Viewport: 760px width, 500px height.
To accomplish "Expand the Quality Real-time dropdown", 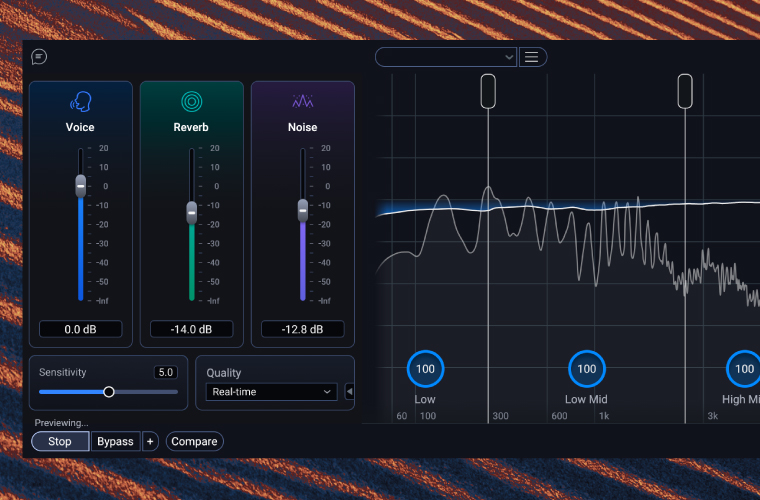I will (x=271, y=392).
